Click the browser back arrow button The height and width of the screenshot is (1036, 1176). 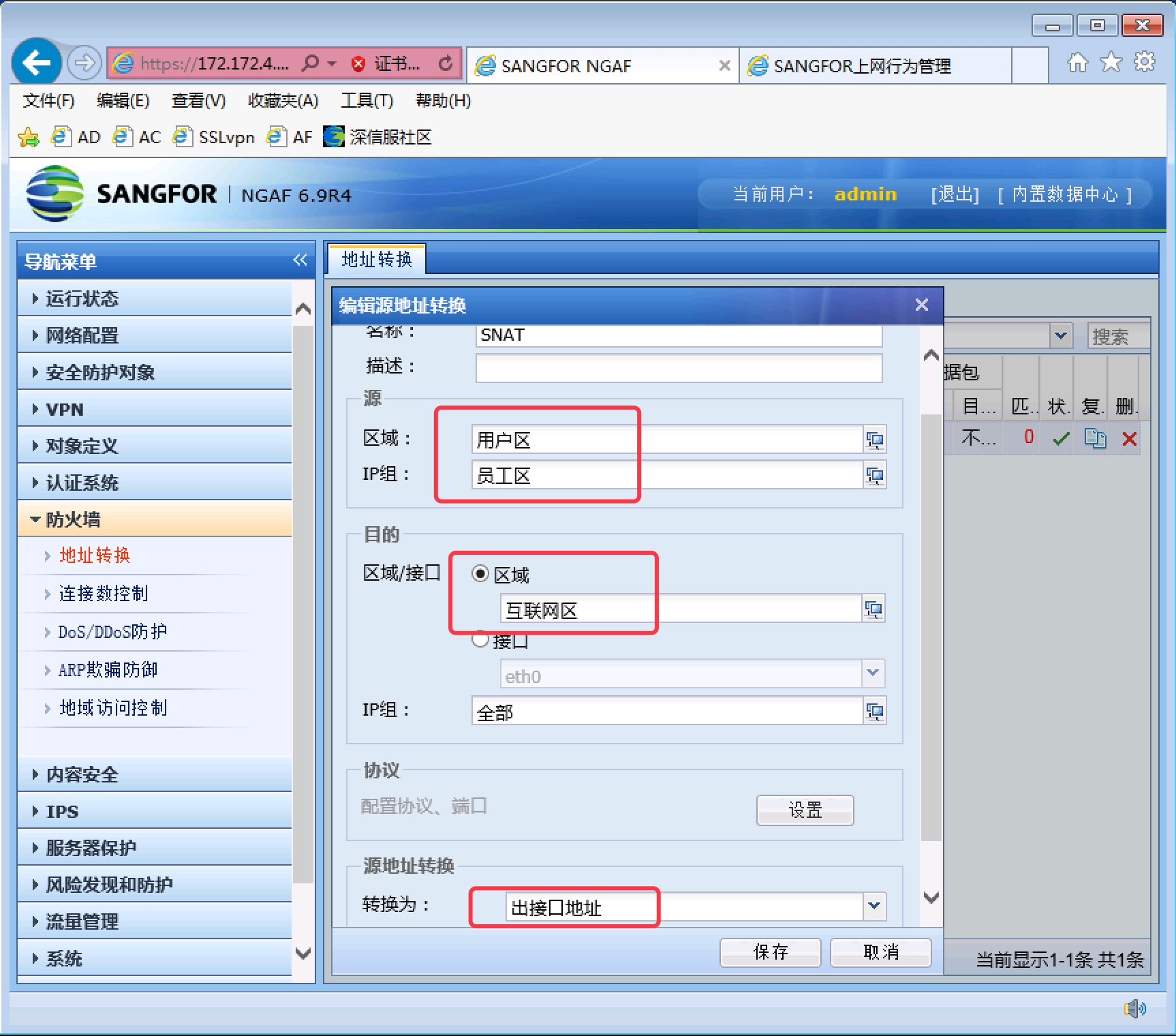tap(37, 63)
